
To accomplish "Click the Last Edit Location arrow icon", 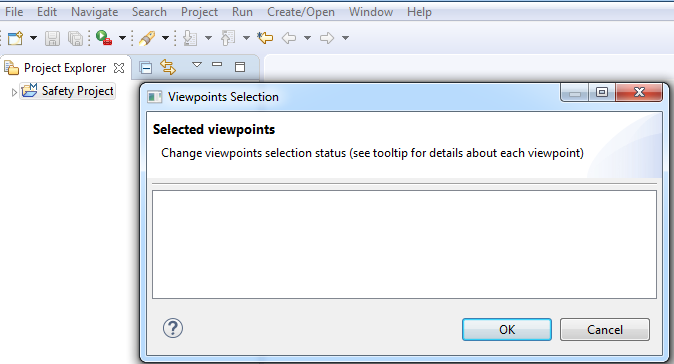I will 265,38.
